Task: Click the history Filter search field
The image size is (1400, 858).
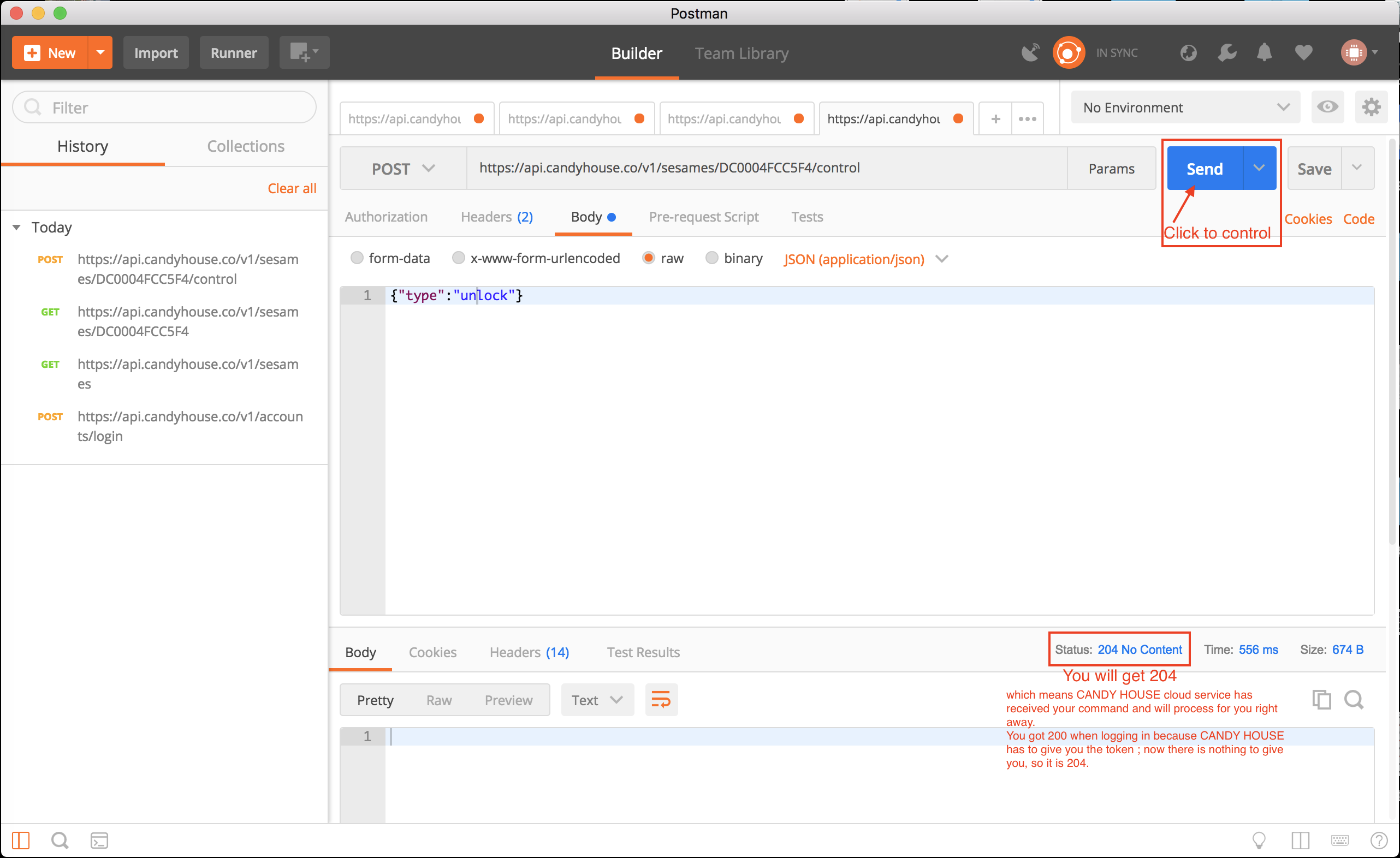Action: point(164,107)
